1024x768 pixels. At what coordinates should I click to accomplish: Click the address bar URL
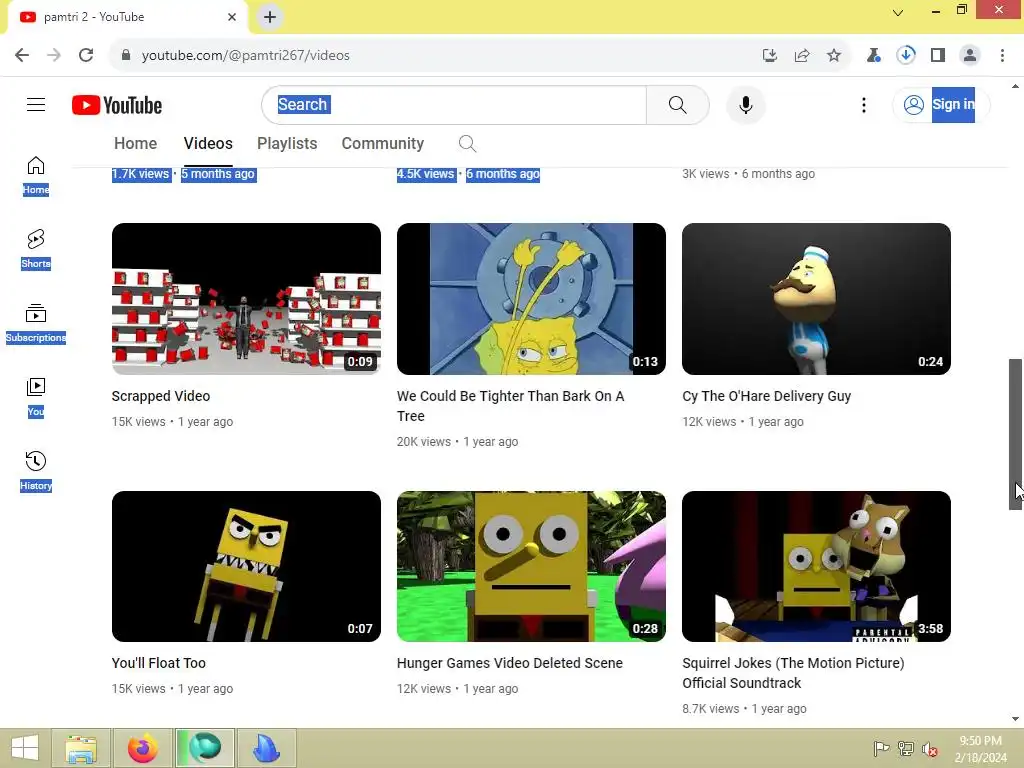(x=246, y=56)
